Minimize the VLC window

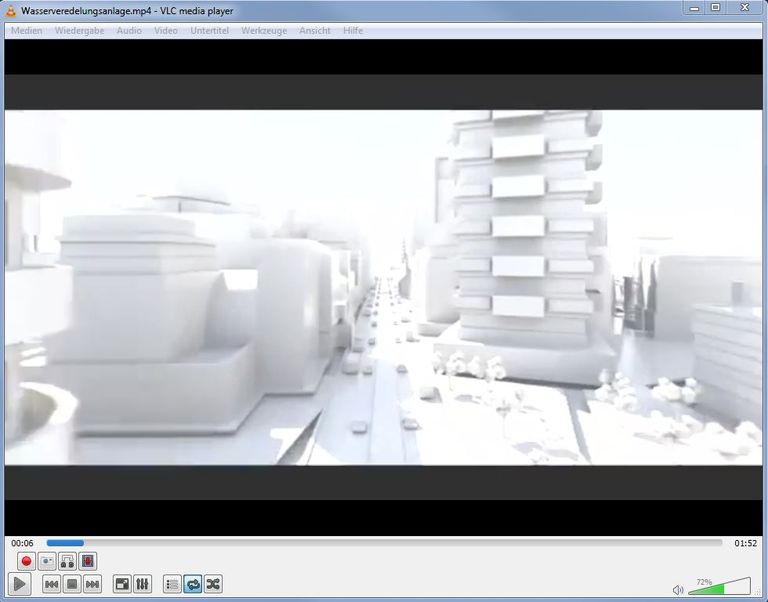(694, 7)
